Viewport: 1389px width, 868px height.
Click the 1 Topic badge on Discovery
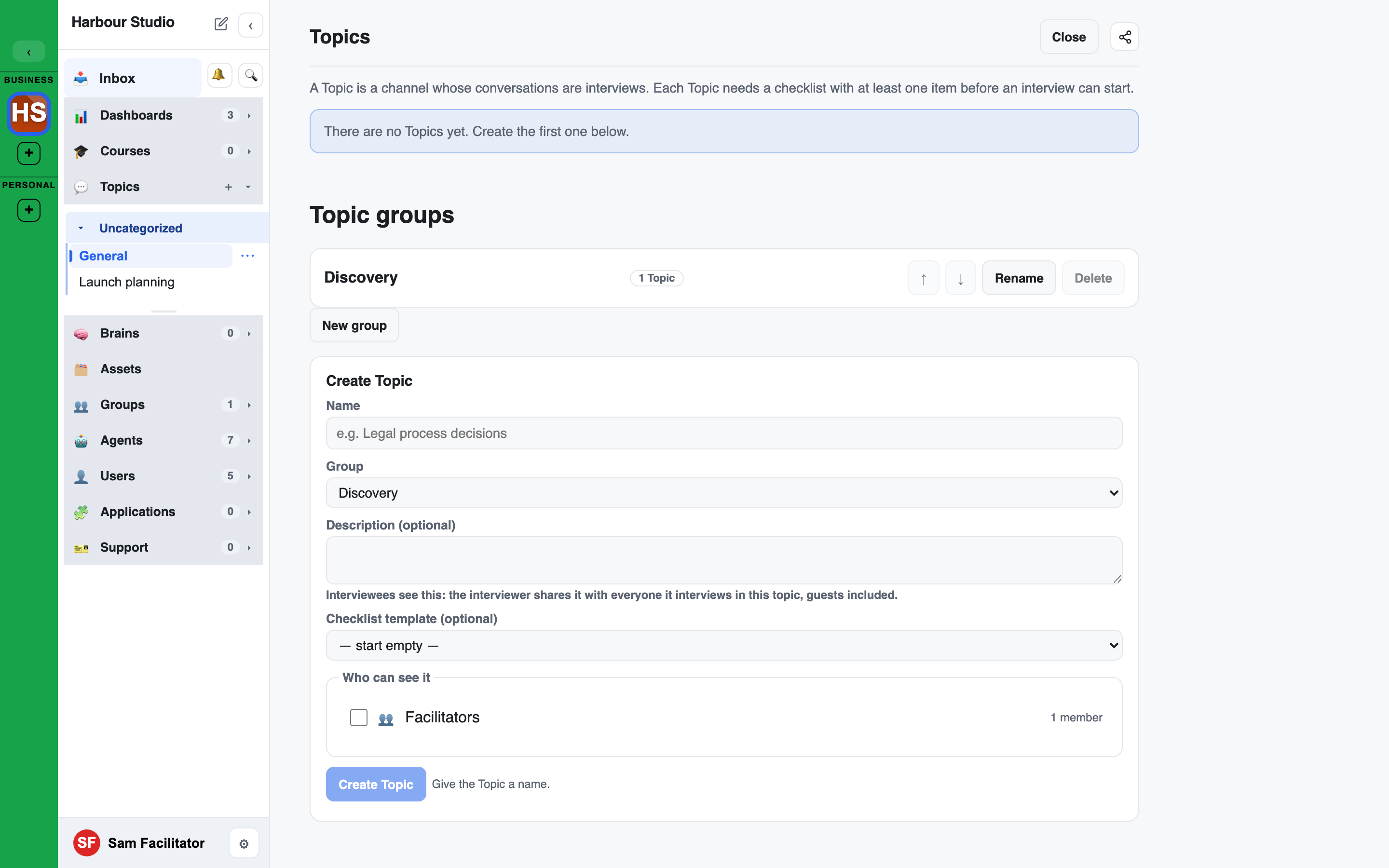[656, 278]
